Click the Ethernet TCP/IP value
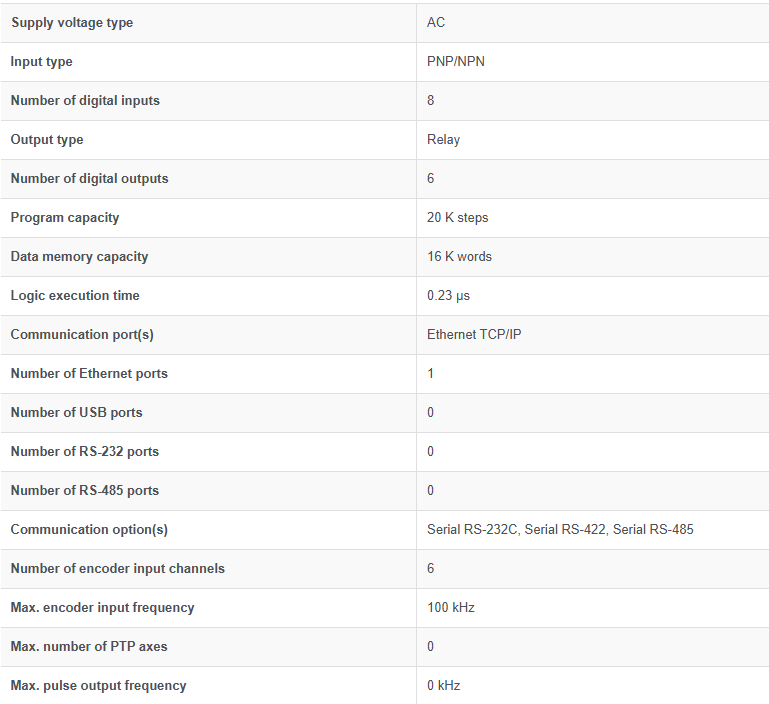Viewport: 769px width, 704px height. pos(474,335)
